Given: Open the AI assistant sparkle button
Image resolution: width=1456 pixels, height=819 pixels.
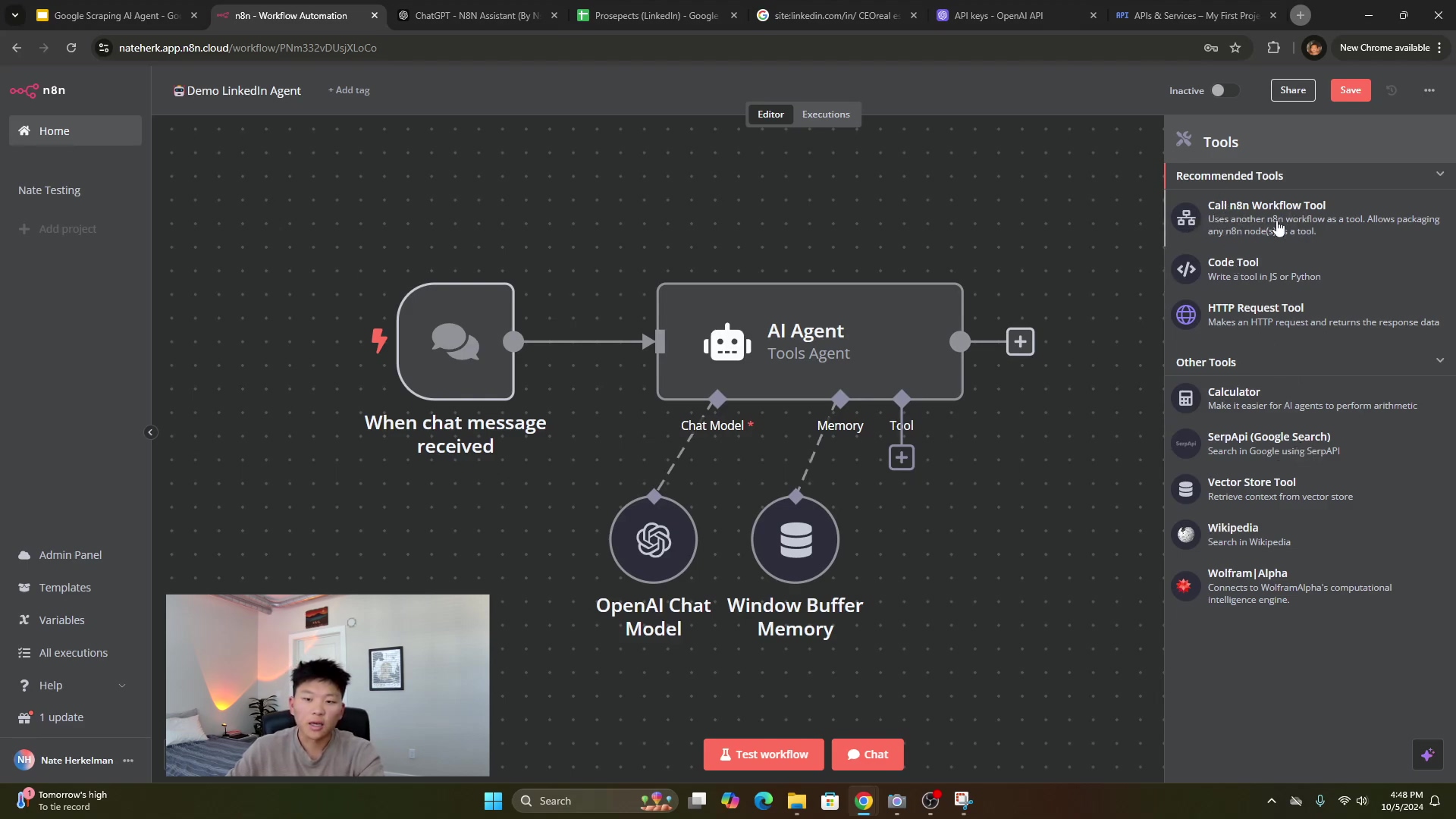Looking at the screenshot, I should point(1428,755).
